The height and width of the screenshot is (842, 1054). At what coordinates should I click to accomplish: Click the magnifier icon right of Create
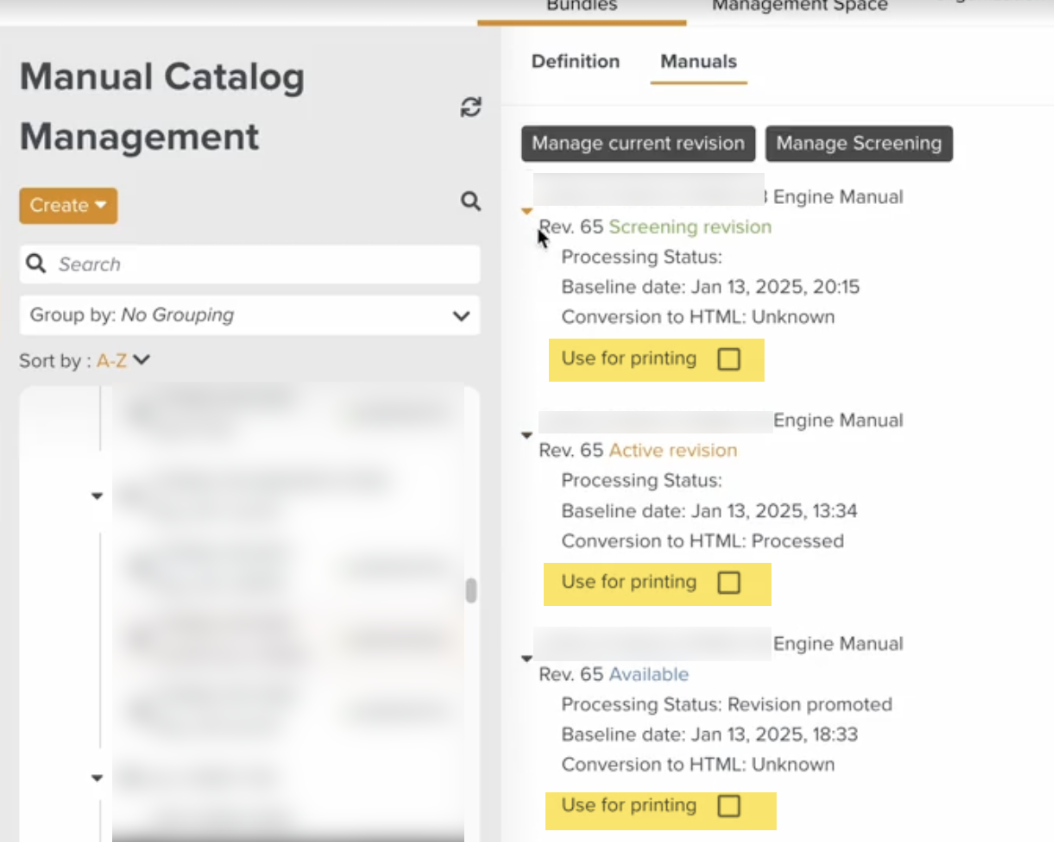pyautogui.click(x=470, y=202)
